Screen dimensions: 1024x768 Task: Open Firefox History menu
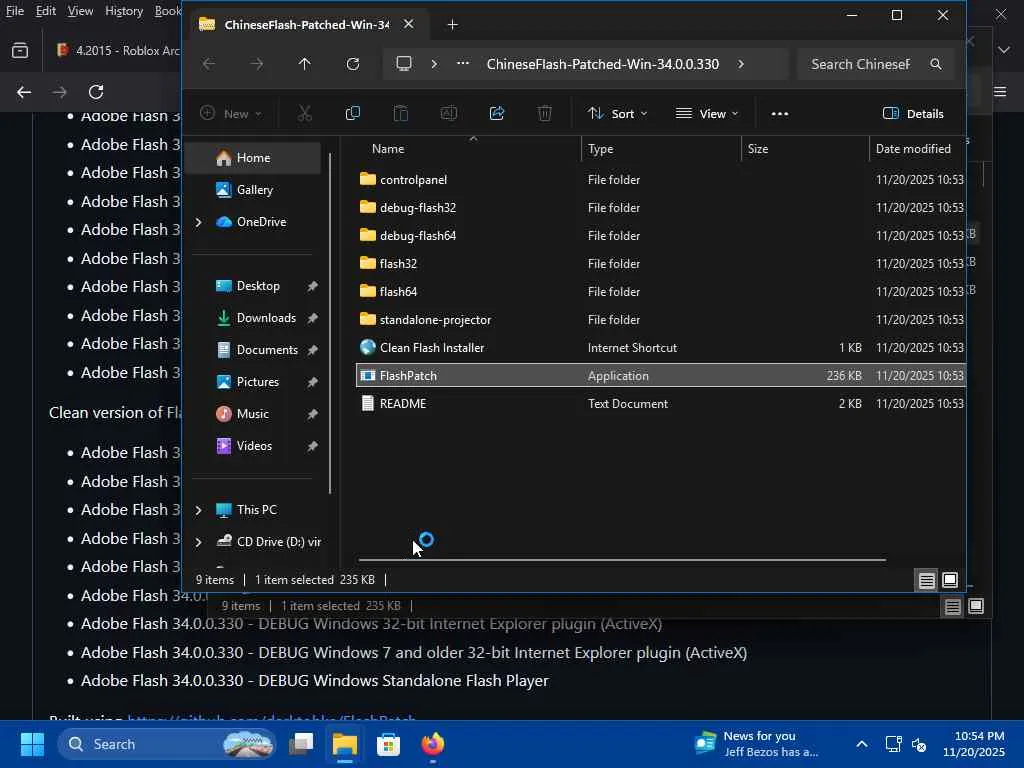click(x=124, y=11)
